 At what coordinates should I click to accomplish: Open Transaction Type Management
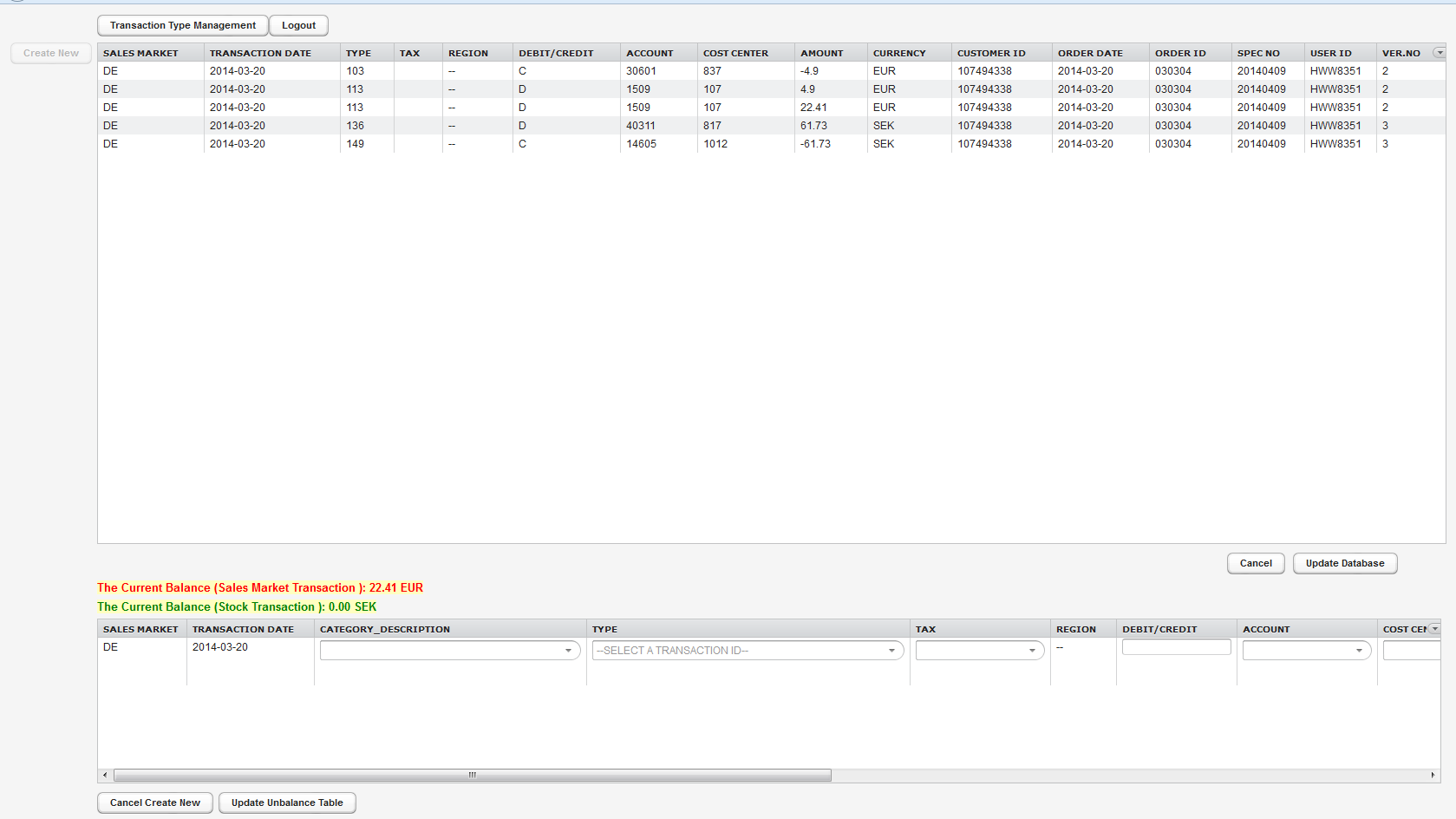click(x=181, y=25)
